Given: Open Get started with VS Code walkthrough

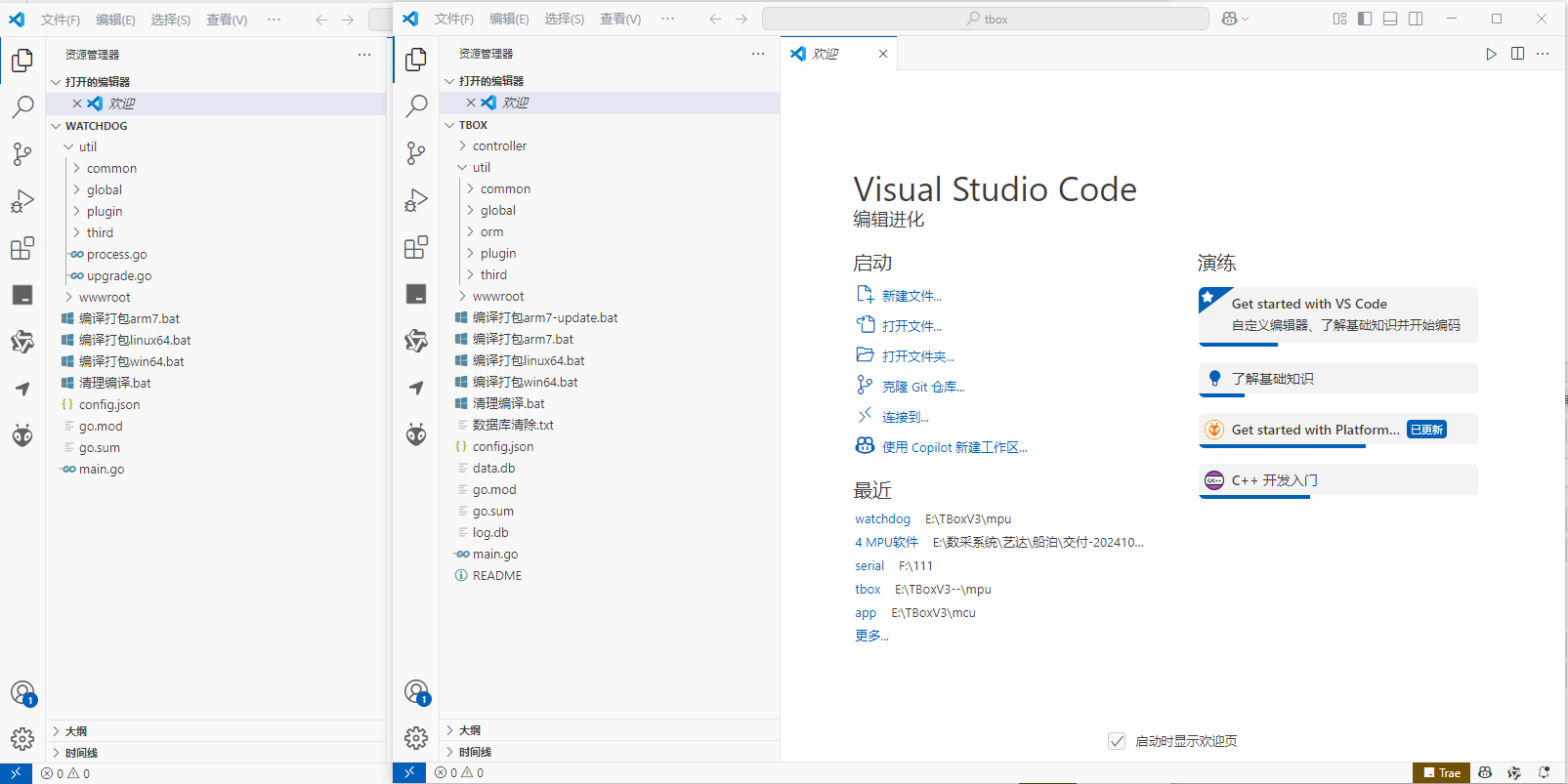Looking at the screenshot, I should [x=1337, y=315].
